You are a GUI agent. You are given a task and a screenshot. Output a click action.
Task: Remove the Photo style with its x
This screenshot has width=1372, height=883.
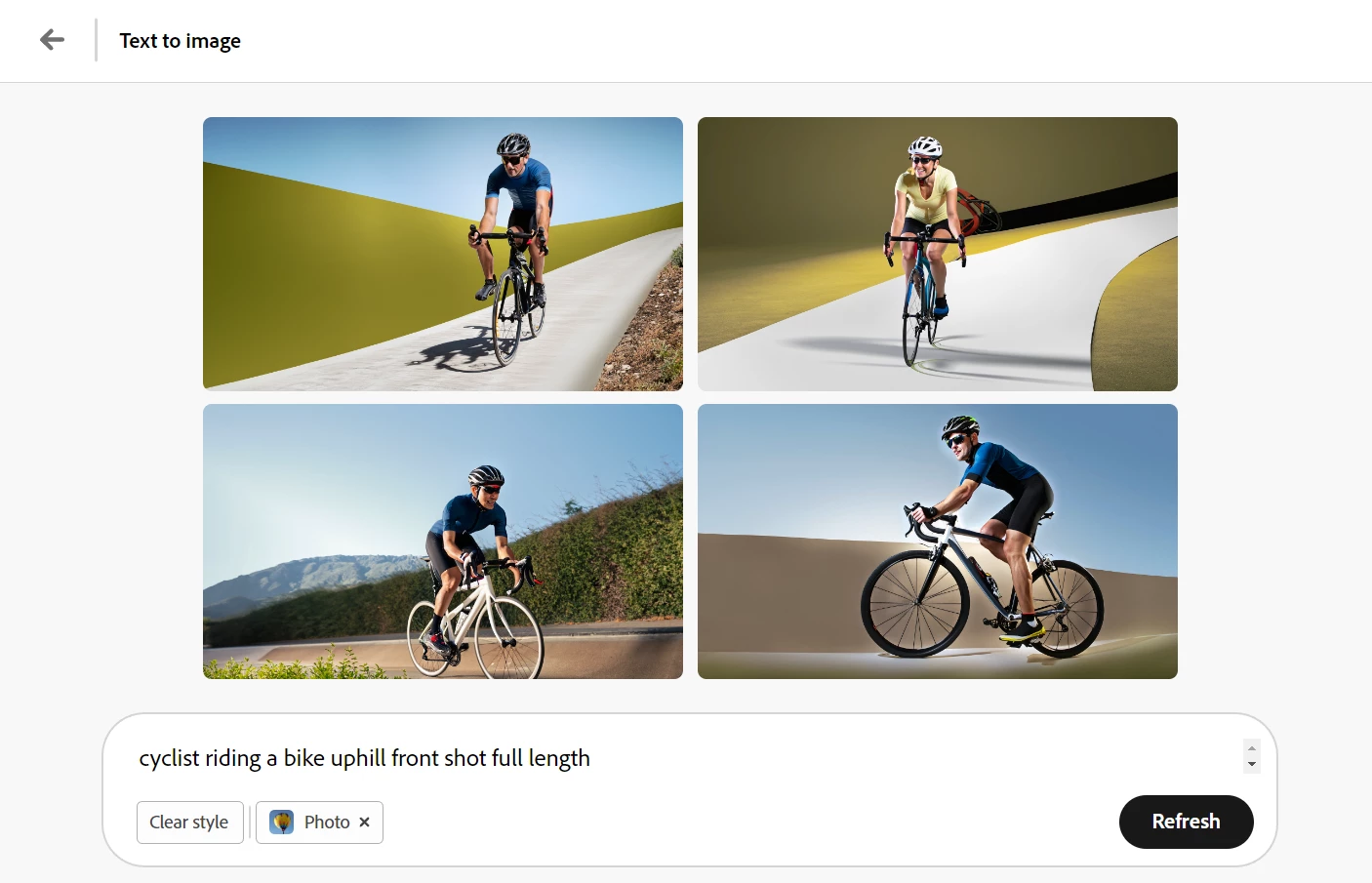364,823
